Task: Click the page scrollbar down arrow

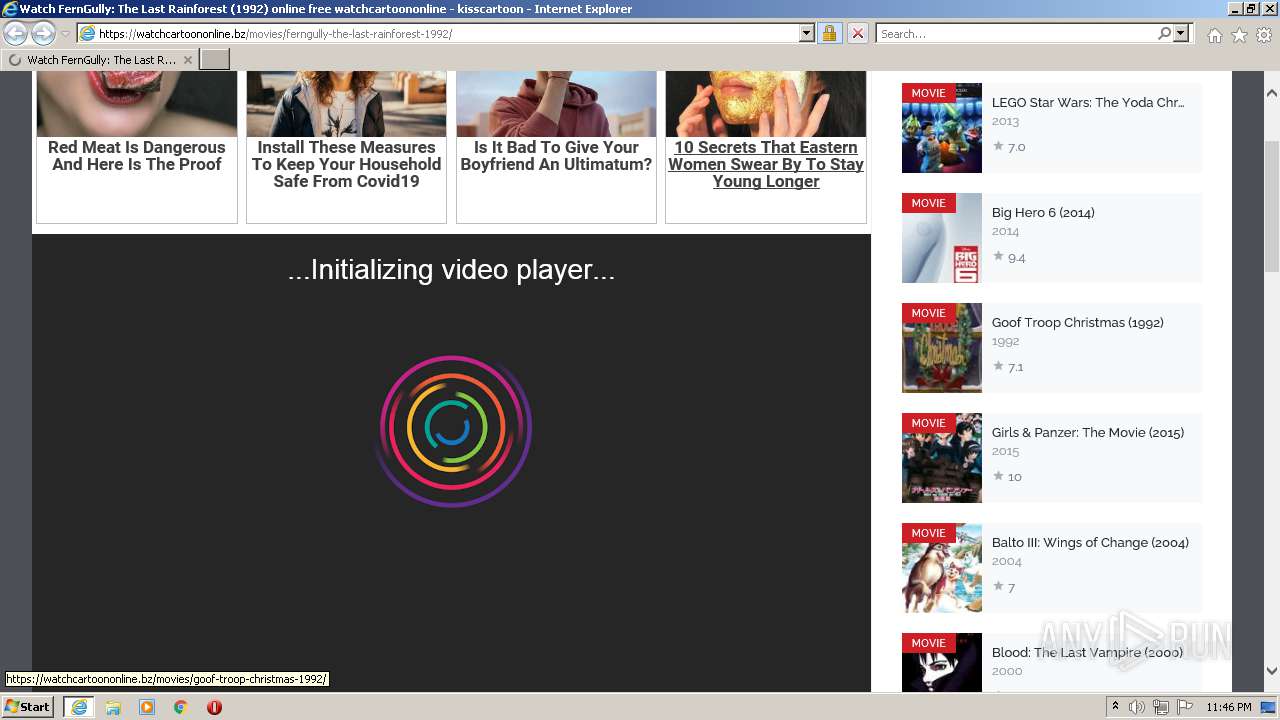Action: [x=1272, y=671]
